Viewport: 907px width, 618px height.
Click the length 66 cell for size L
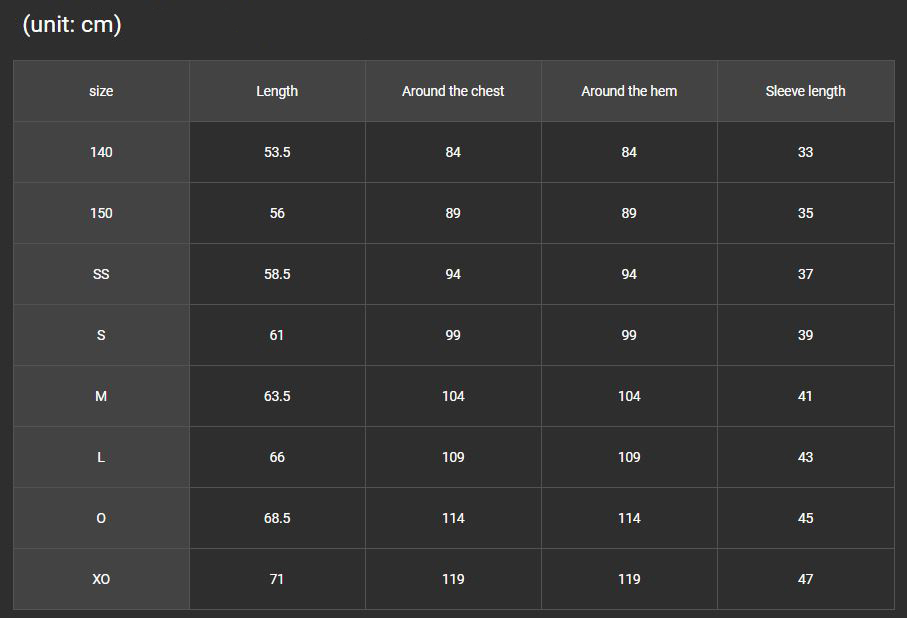(x=277, y=457)
